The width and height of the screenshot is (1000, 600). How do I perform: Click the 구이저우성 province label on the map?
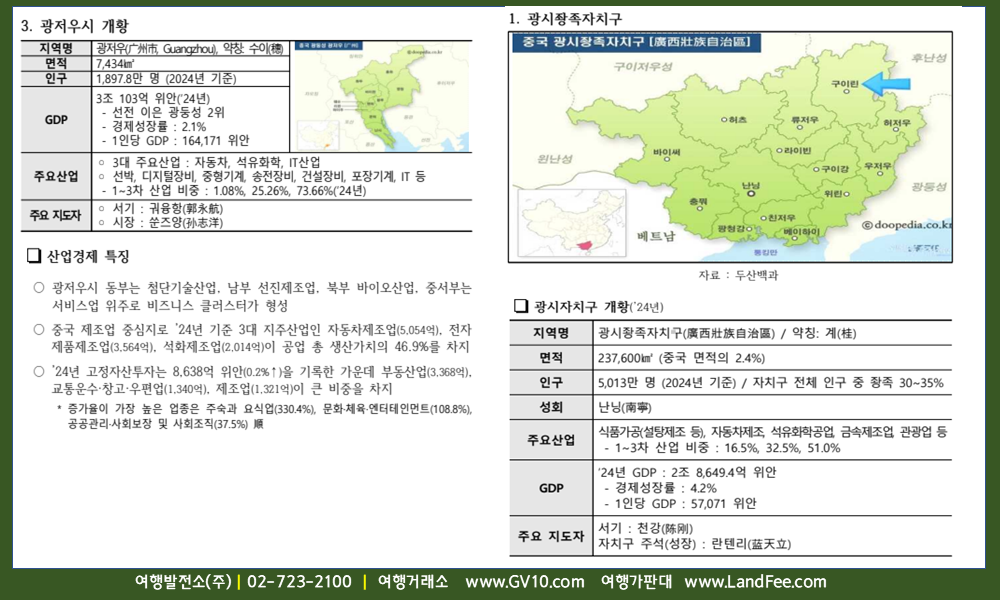[x=643, y=66]
